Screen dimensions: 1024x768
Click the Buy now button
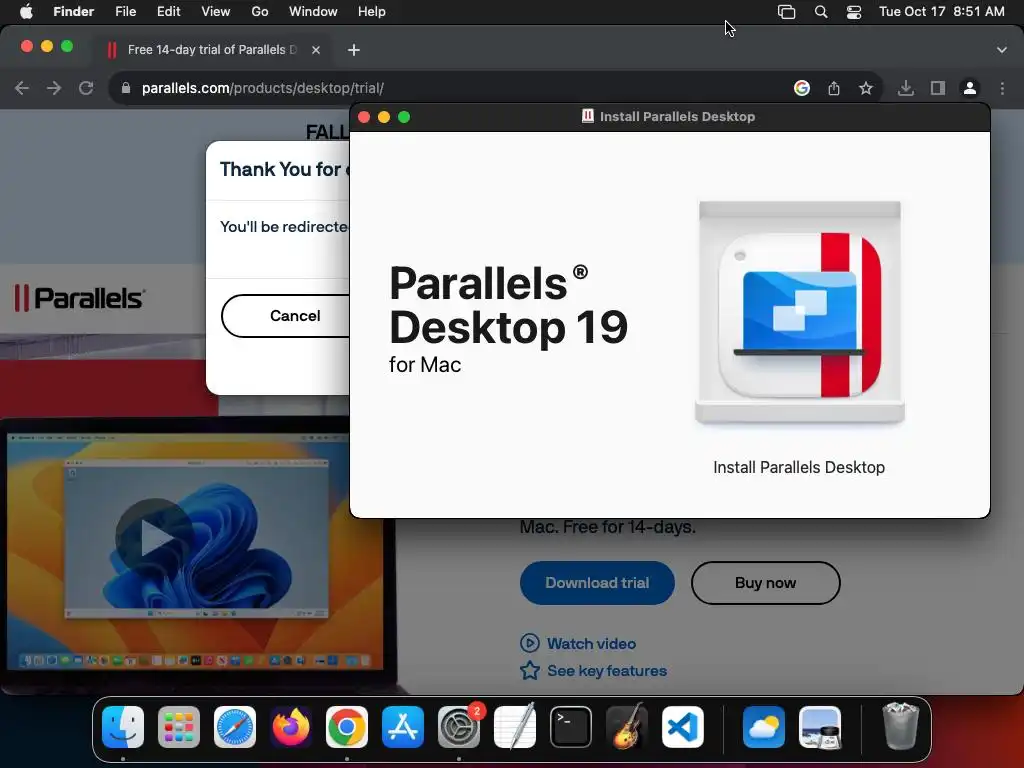(765, 583)
